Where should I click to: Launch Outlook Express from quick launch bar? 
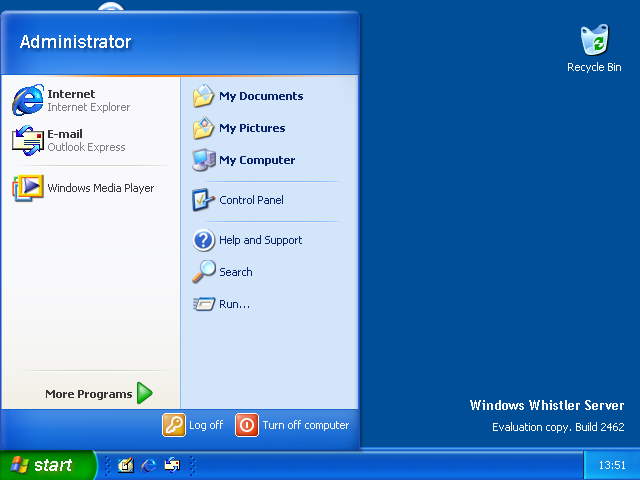172,465
